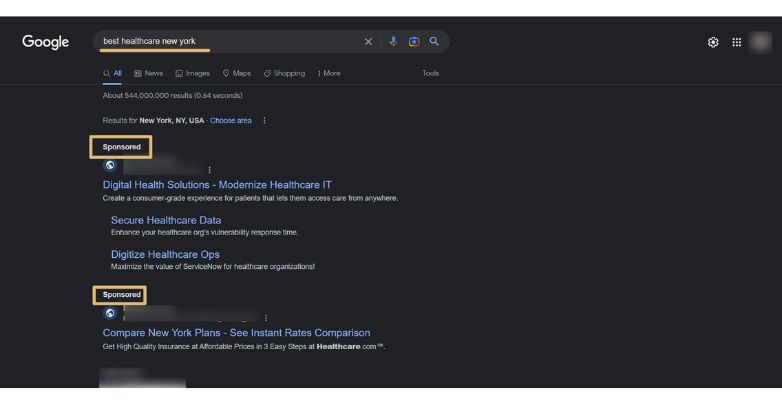Open the Tools options
Screen dimensions: 782x410
pyautogui.click(x=430, y=73)
